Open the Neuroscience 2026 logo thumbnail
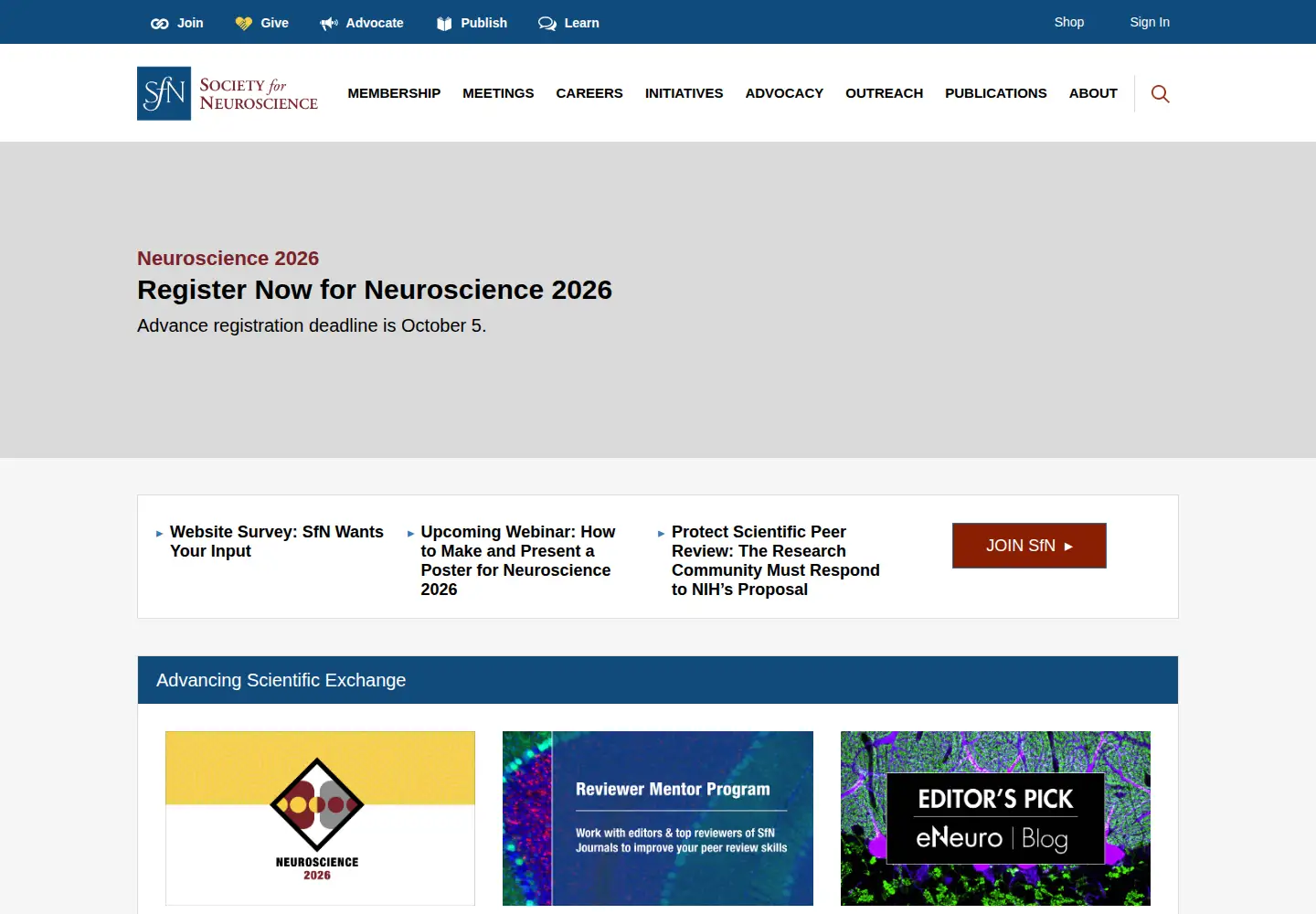The width and height of the screenshot is (1316, 914). coord(320,818)
